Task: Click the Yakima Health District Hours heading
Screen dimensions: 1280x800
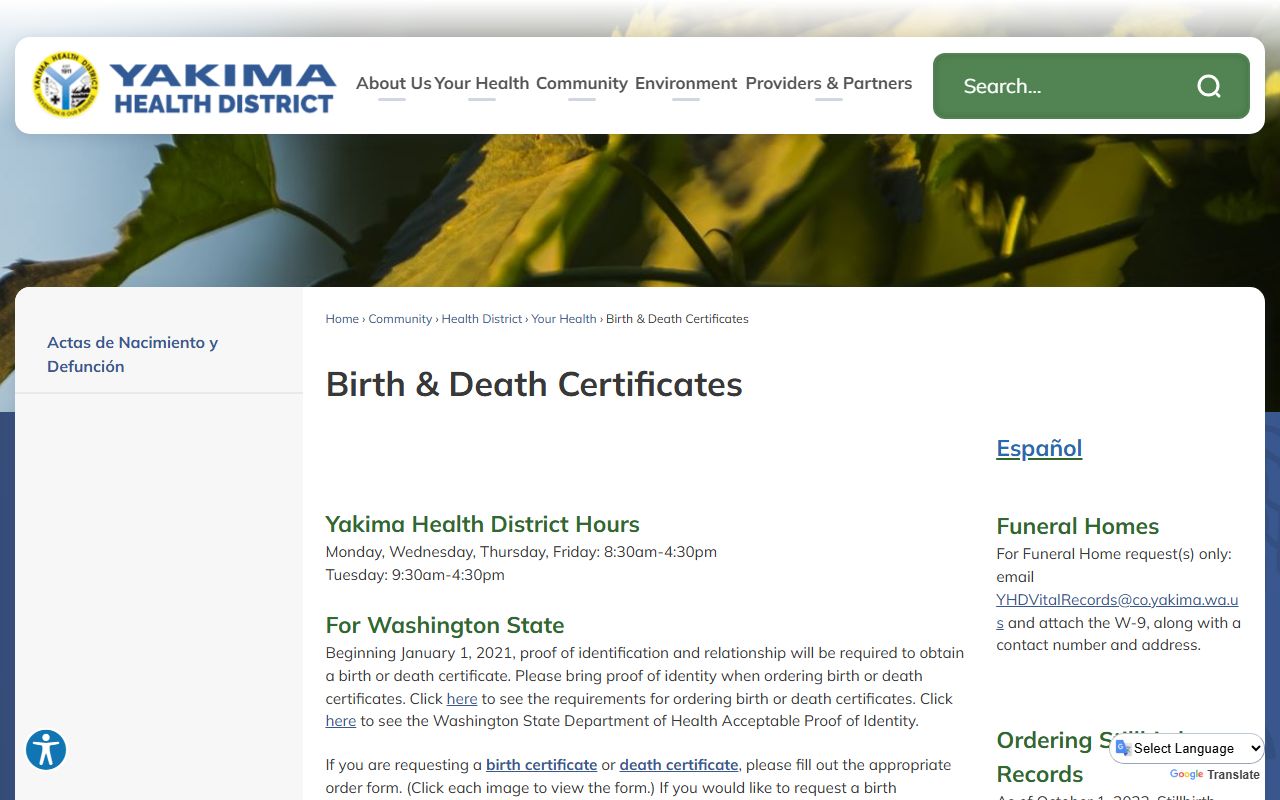Action: coord(482,524)
